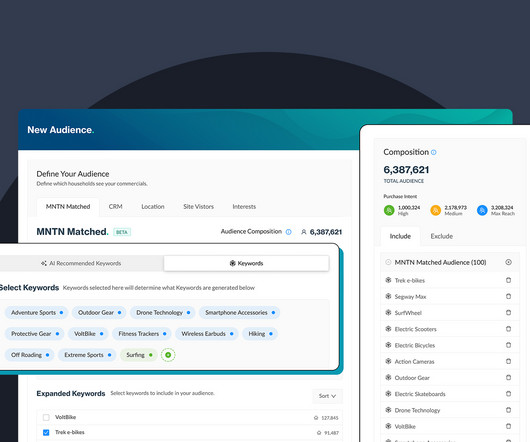The image size is (530, 442).
Task: Toggle the Drone Technology keyword chip
Action: tap(163, 313)
